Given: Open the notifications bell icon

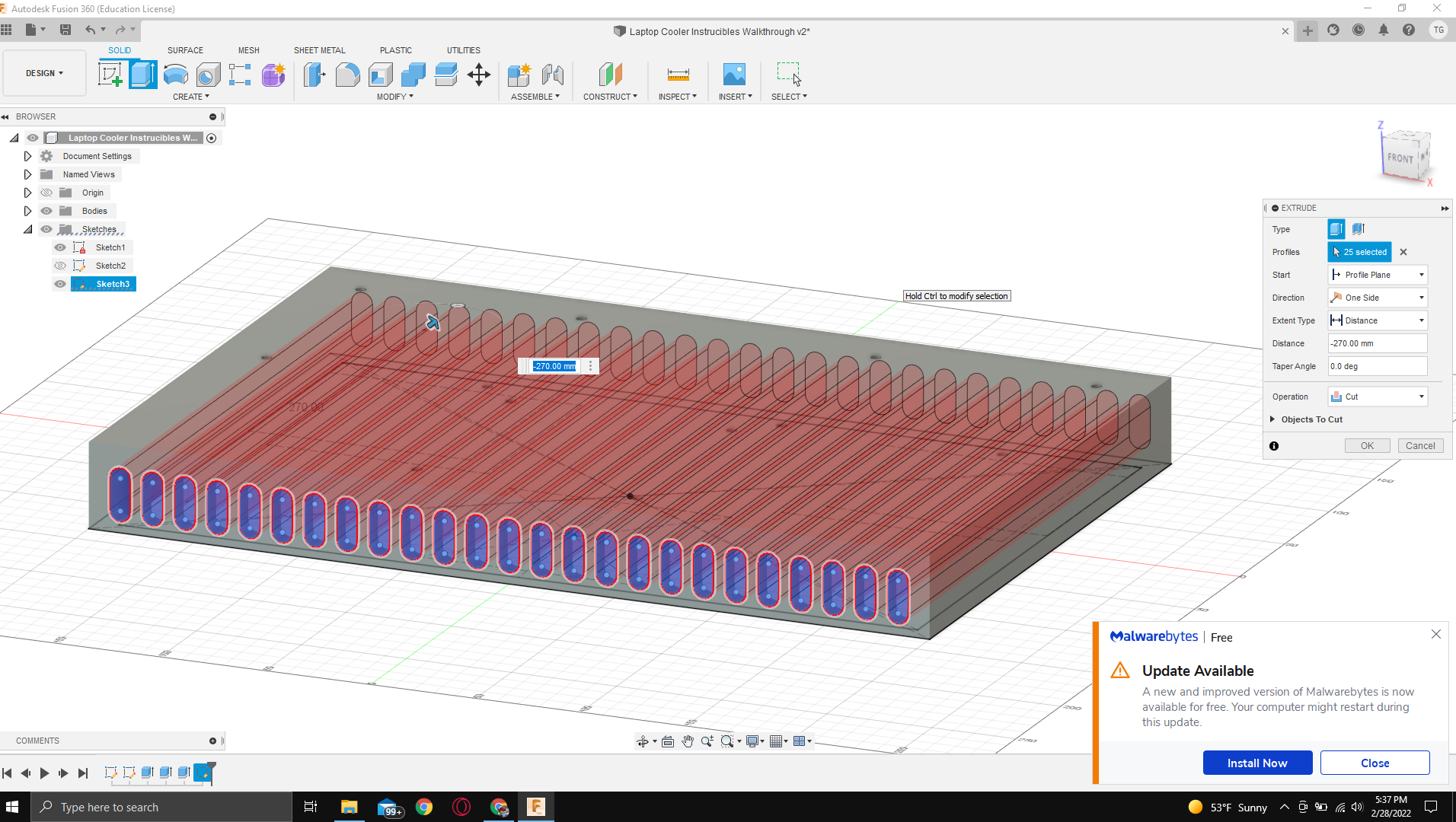Looking at the screenshot, I should [1384, 30].
